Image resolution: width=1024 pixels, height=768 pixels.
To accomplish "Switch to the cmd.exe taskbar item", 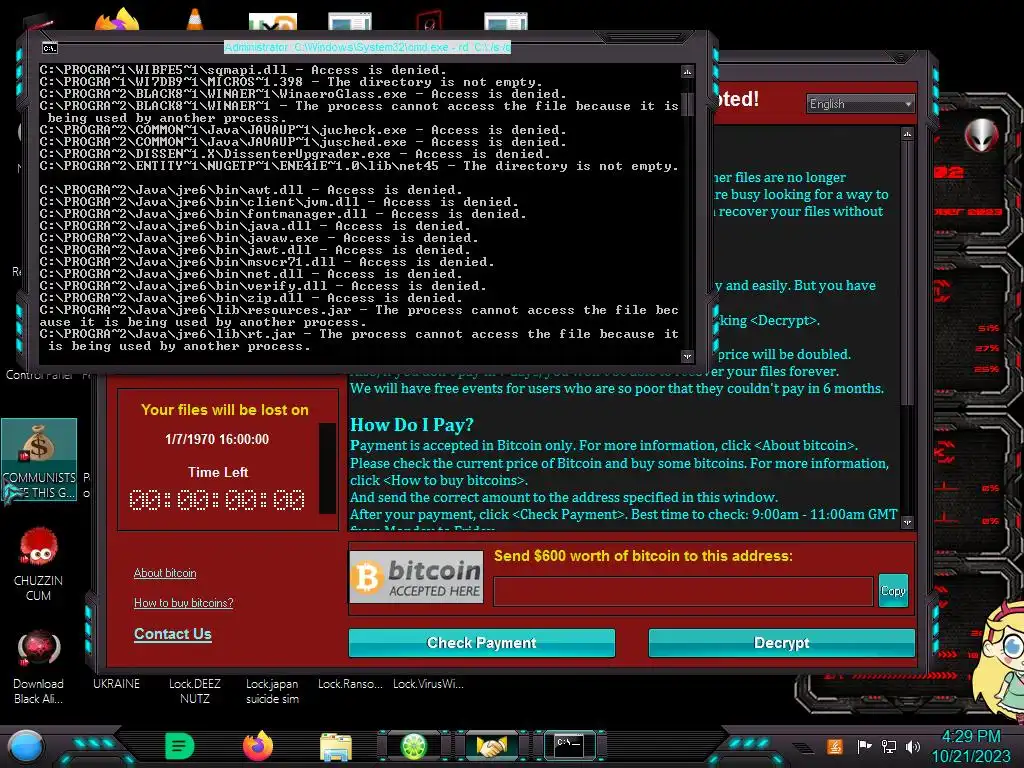I will click(569, 744).
